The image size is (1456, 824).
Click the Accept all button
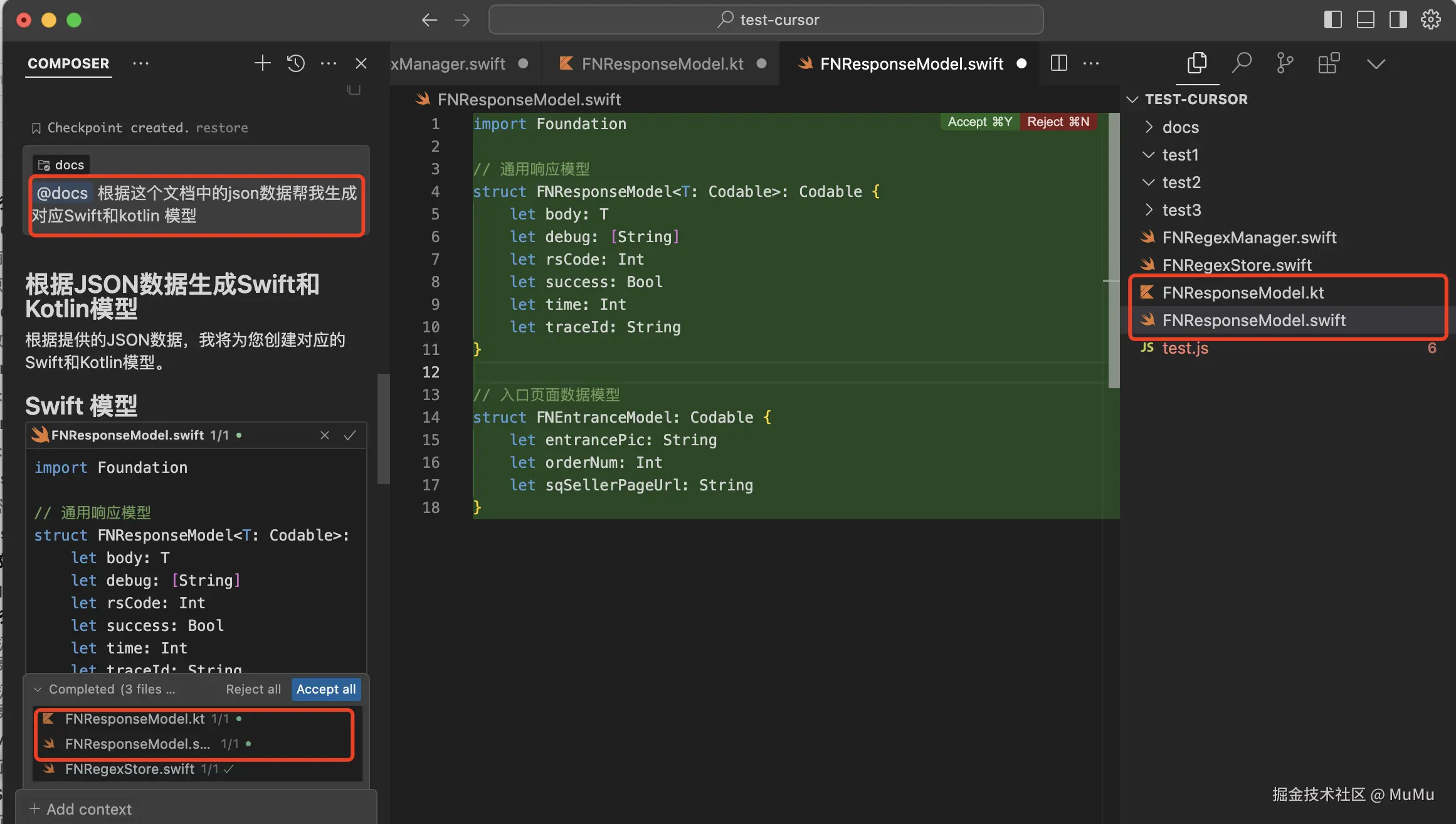[325, 689]
